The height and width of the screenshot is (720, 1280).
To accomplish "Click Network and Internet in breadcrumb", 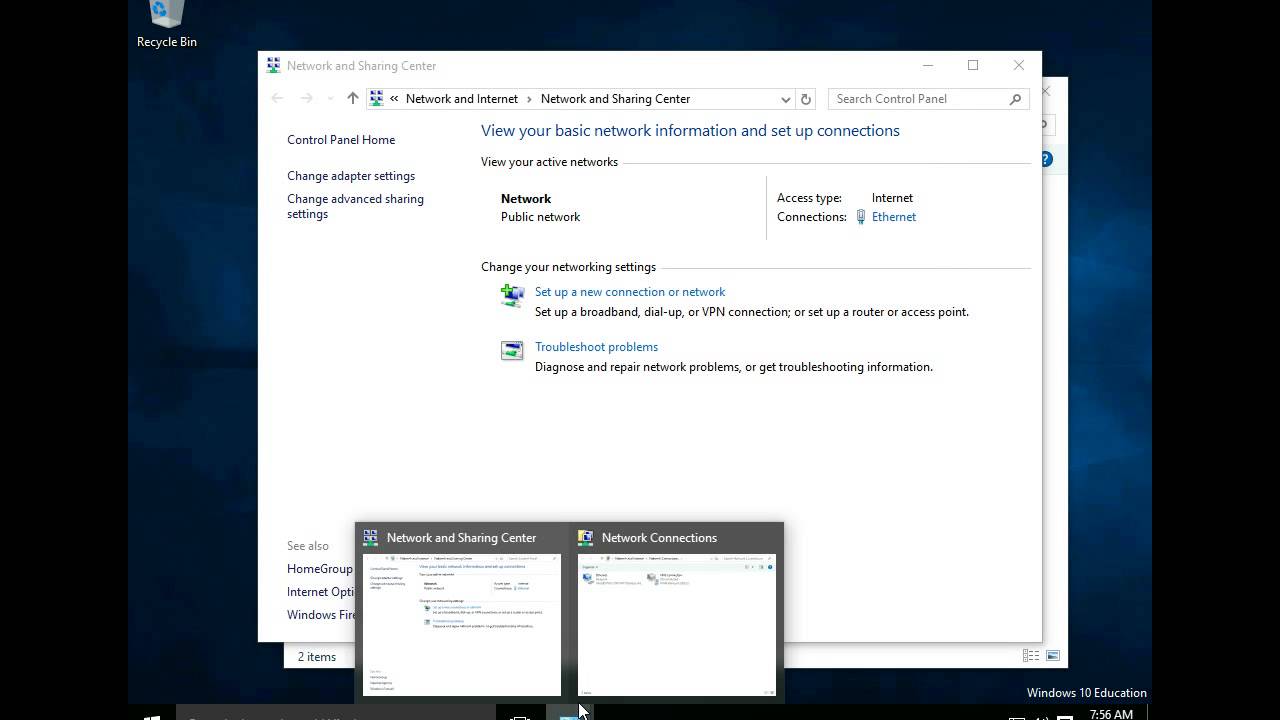I will tap(462, 99).
